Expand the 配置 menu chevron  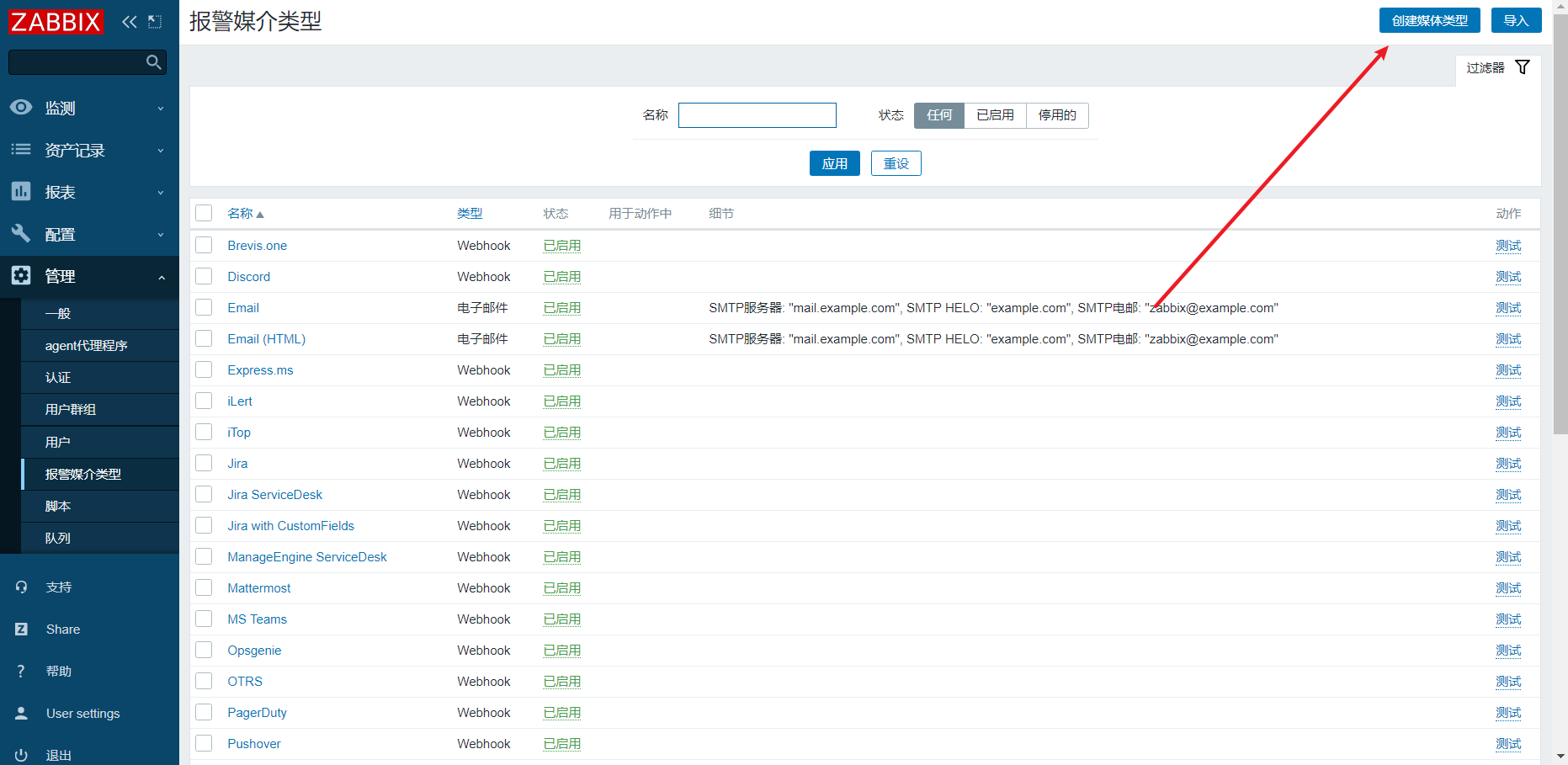[161, 235]
